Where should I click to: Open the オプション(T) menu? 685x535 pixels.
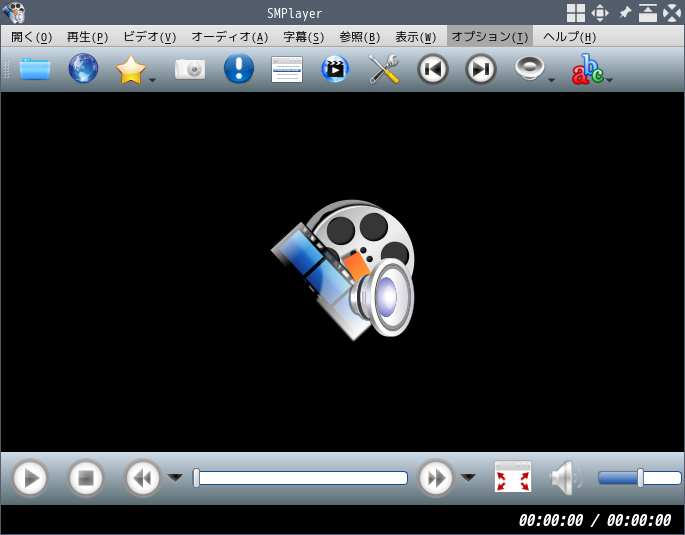click(489, 37)
